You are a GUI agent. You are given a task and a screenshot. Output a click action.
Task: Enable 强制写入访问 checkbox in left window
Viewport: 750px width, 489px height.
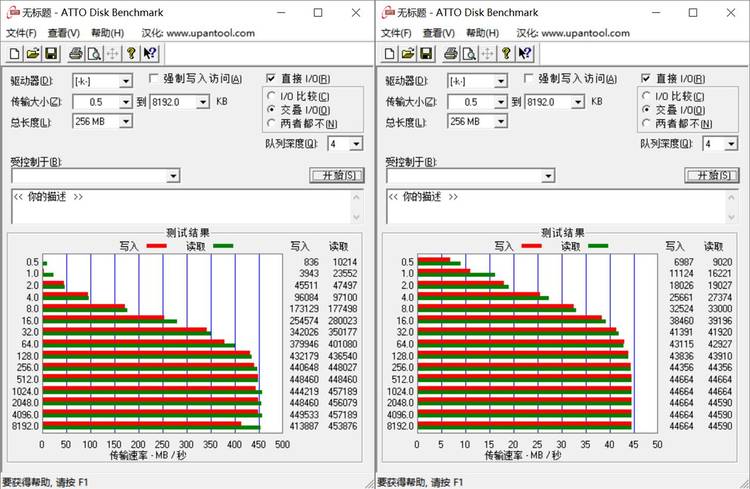pyautogui.click(x=153, y=78)
